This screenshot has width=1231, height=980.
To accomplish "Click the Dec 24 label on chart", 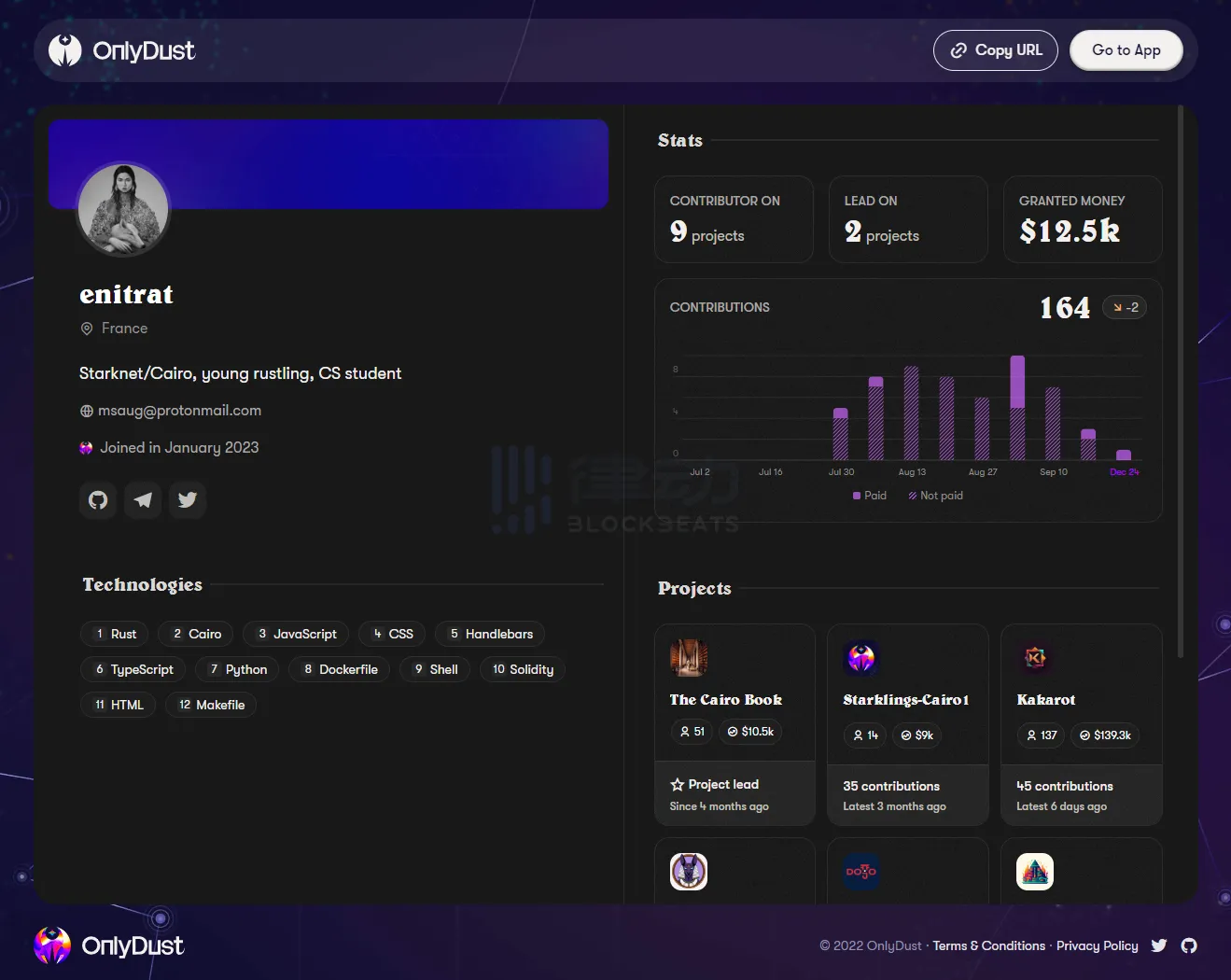I will pos(1124,472).
